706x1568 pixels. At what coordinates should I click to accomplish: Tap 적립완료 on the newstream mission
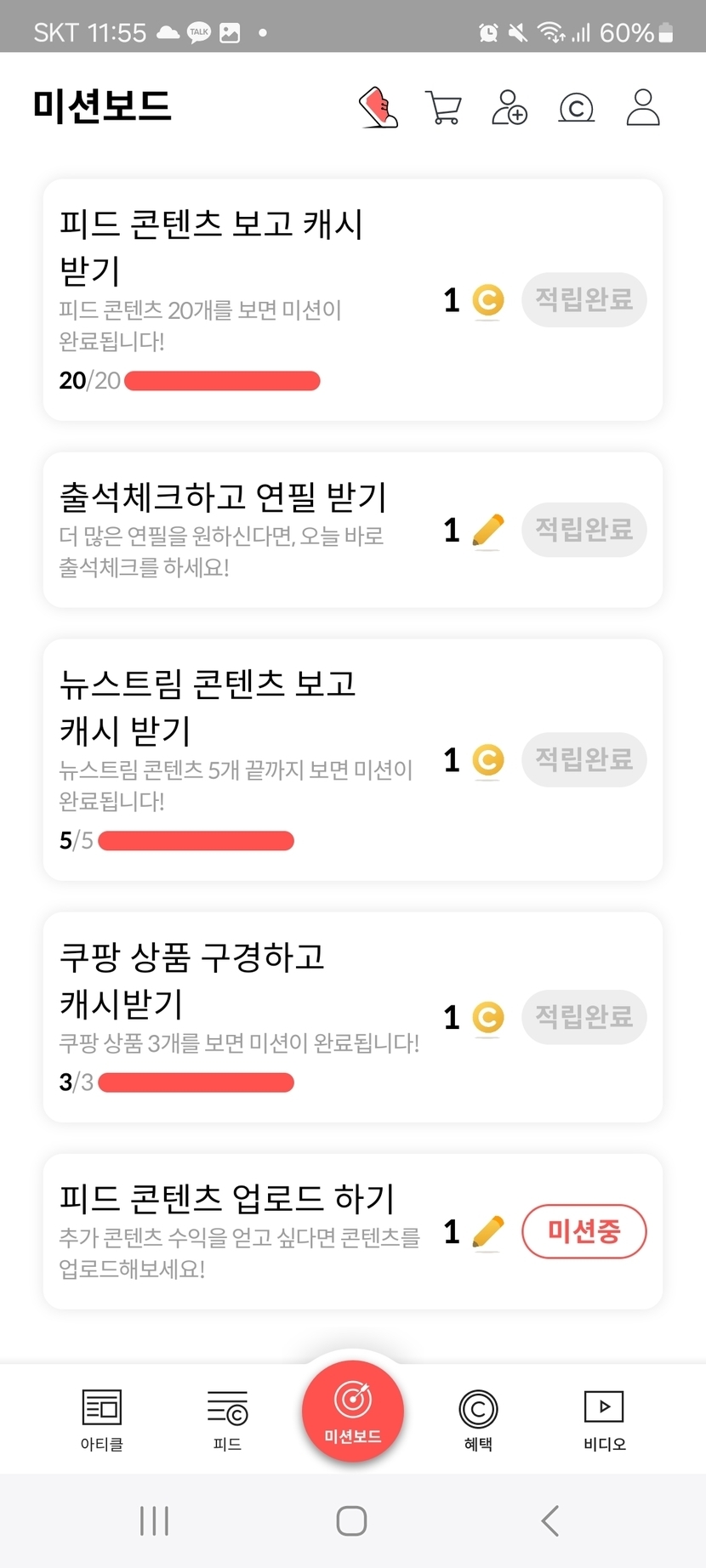[584, 759]
